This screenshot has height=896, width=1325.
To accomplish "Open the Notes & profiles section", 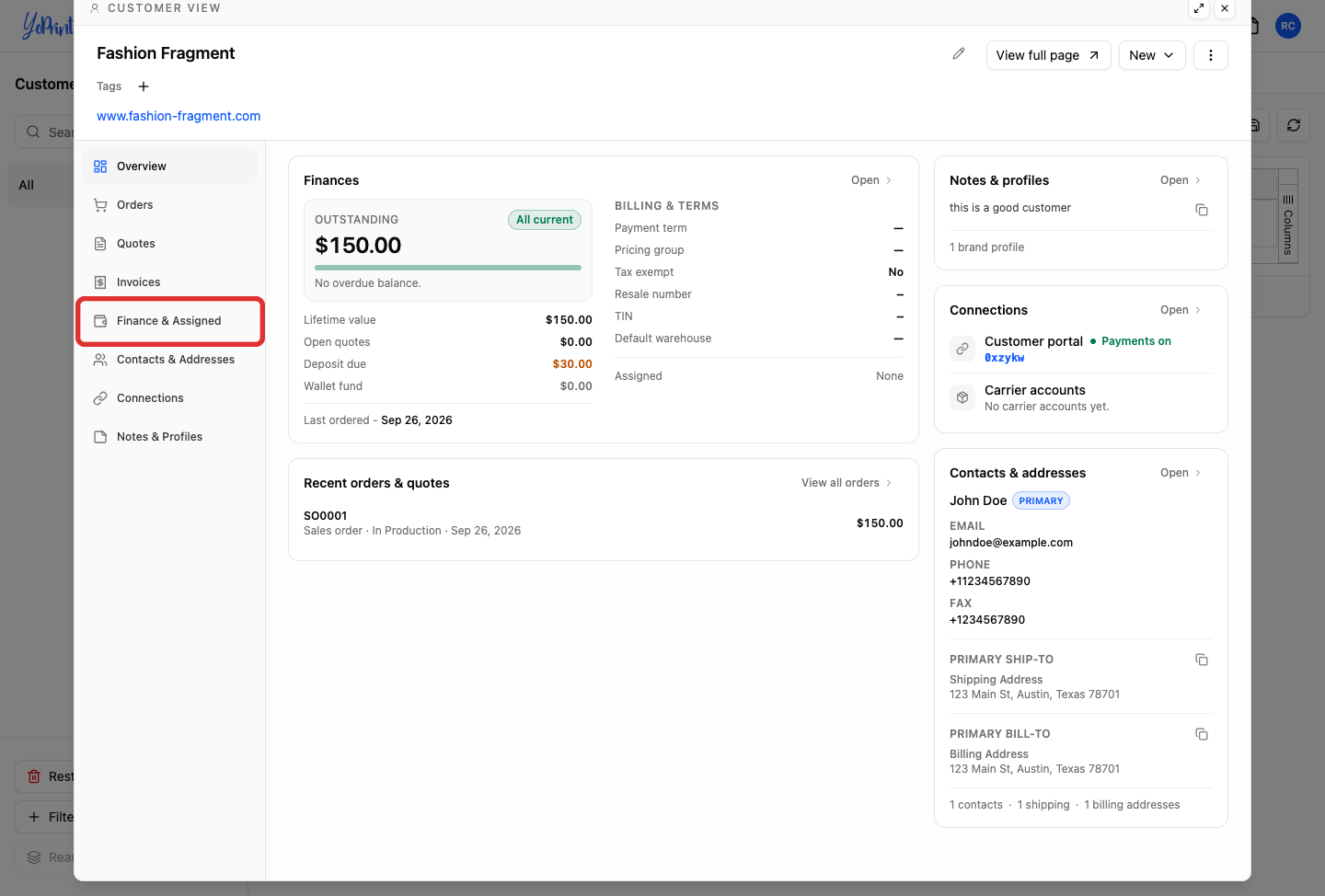I will (x=1181, y=180).
